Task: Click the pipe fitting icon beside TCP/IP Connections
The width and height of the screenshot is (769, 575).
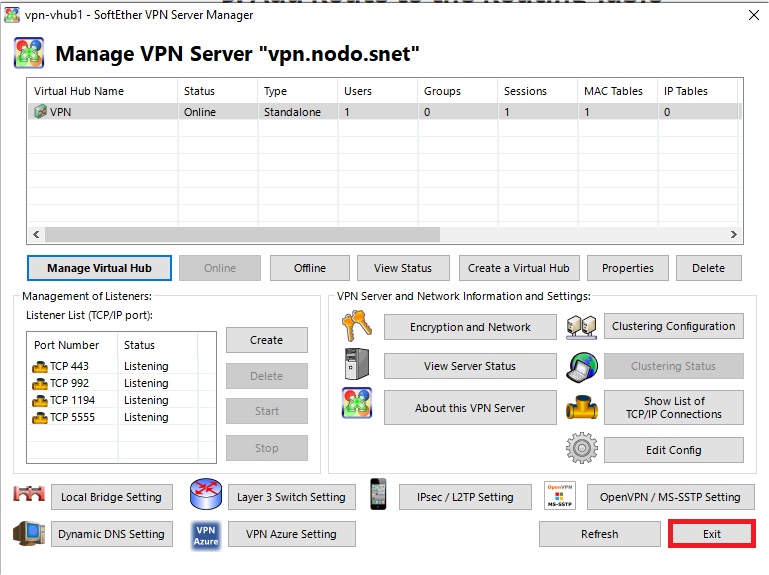Action: pyautogui.click(x=582, y=407)
